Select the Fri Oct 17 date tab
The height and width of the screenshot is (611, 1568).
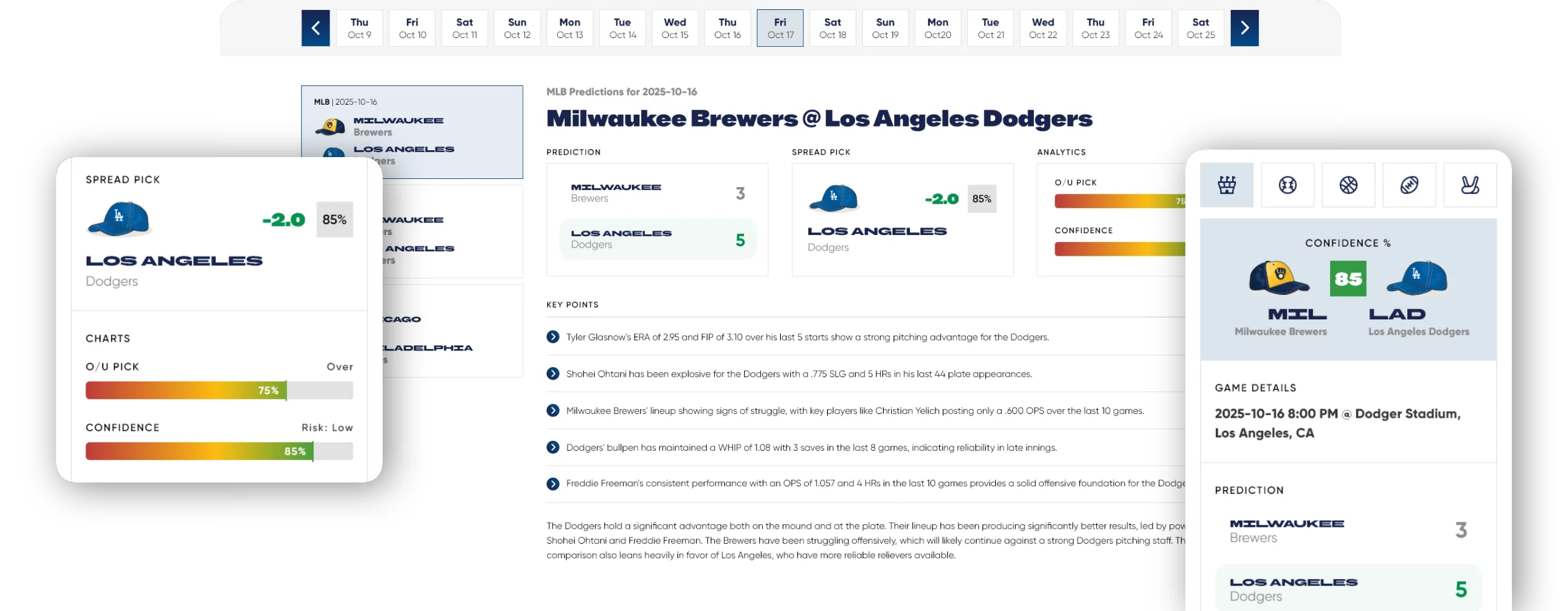(x=780, y=28)
